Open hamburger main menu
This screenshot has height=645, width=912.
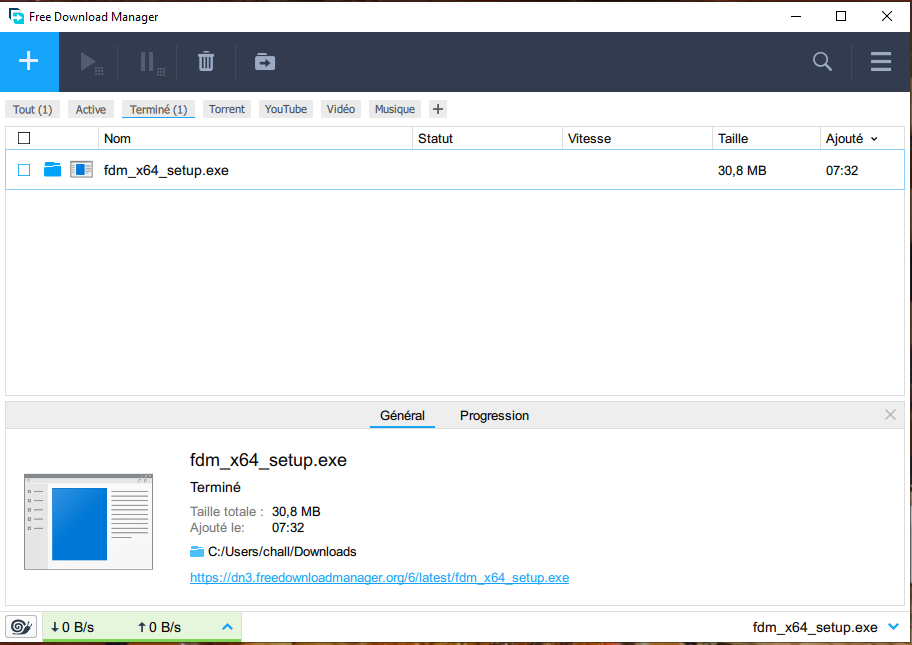point(881,61)
